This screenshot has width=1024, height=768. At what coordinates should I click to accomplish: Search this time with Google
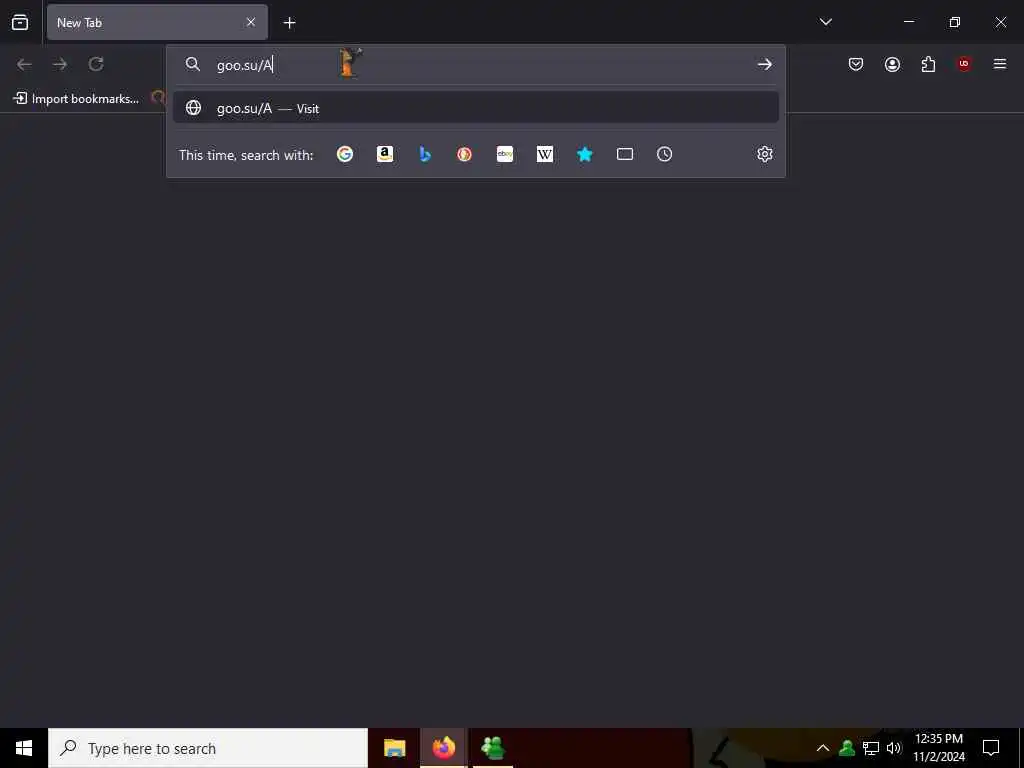(345, 154)
